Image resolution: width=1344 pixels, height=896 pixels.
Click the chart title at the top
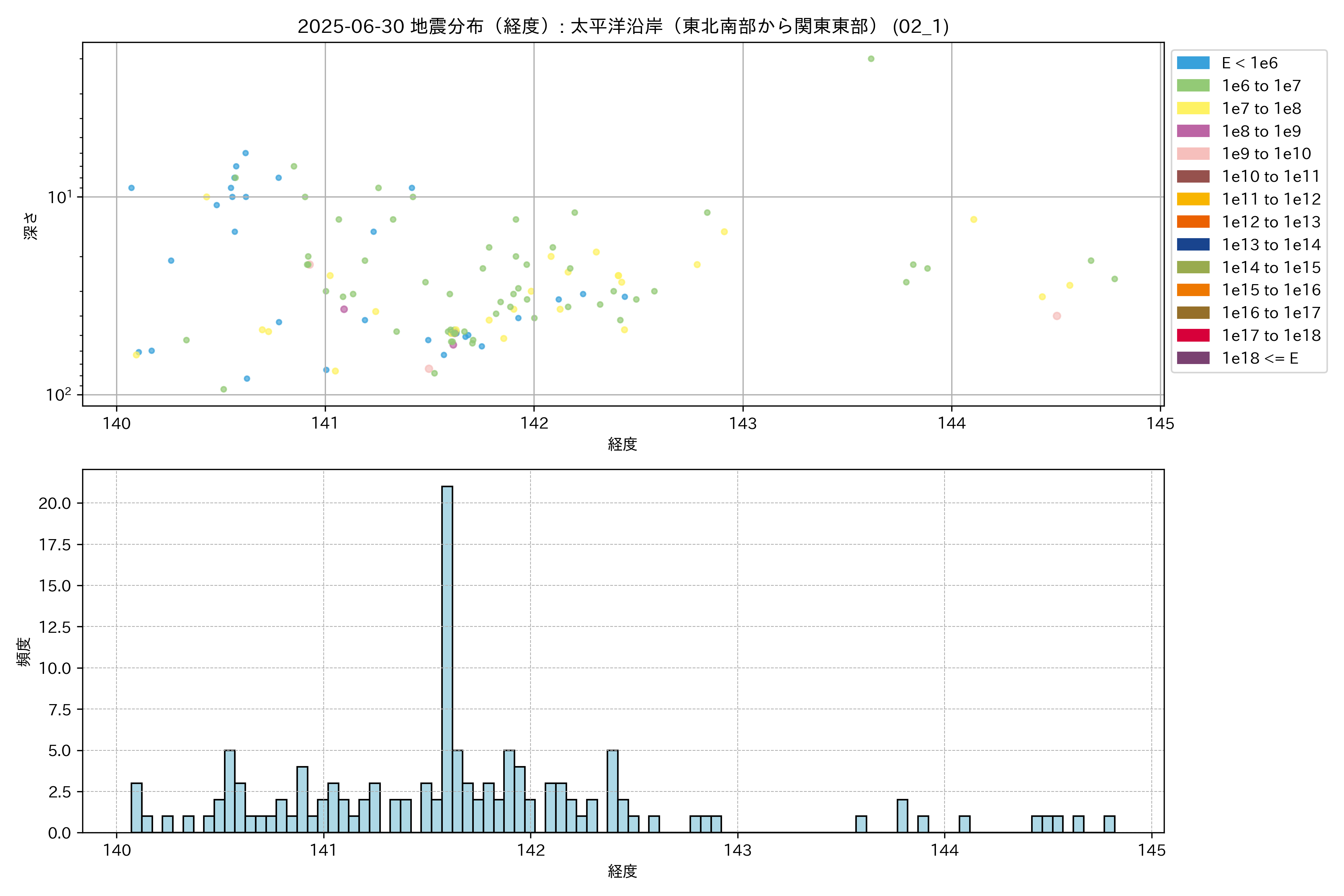tap(623, 26)
